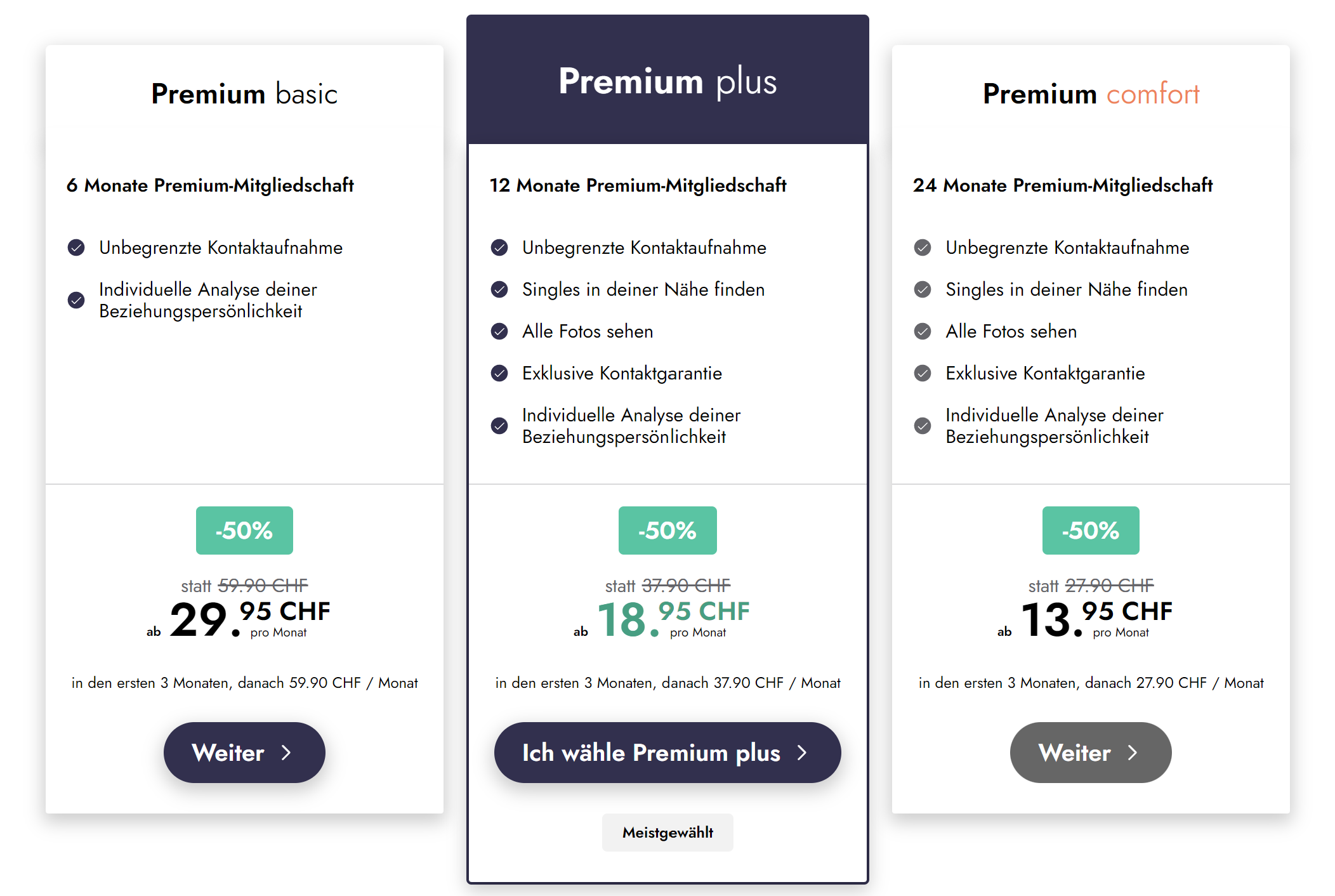Viewport: 1335px width, 896px height.
Task: Click the green -50% badge on Premium plus
Action: click(x=667, y=530)
